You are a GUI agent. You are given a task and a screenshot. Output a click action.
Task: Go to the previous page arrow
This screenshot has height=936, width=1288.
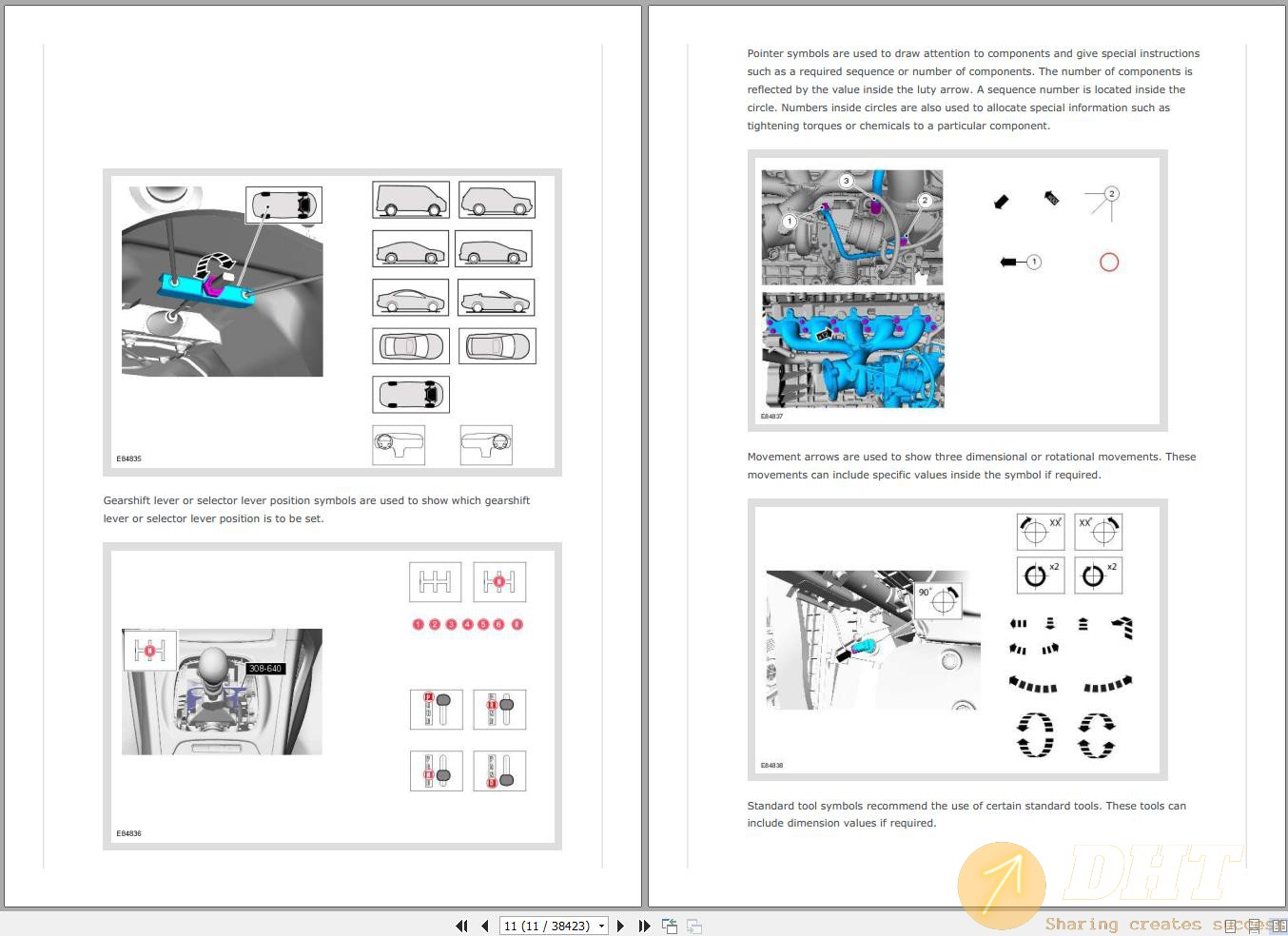coord(485,926)
